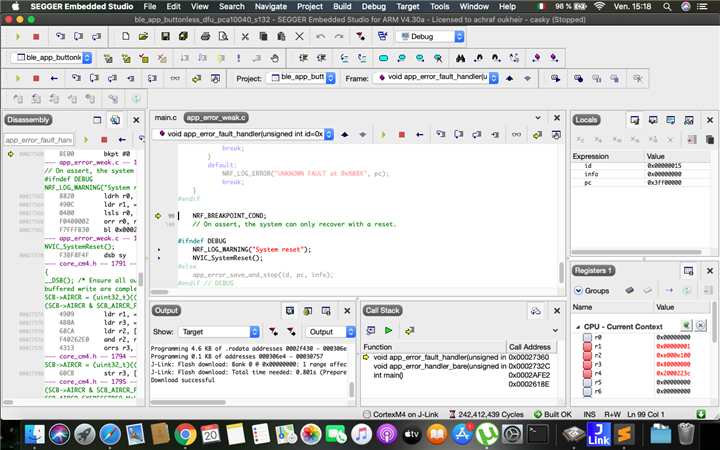Screen dimensions: 720x450
Task: Toggle the r0 register checkbox
Action: (x=587, y=337)
